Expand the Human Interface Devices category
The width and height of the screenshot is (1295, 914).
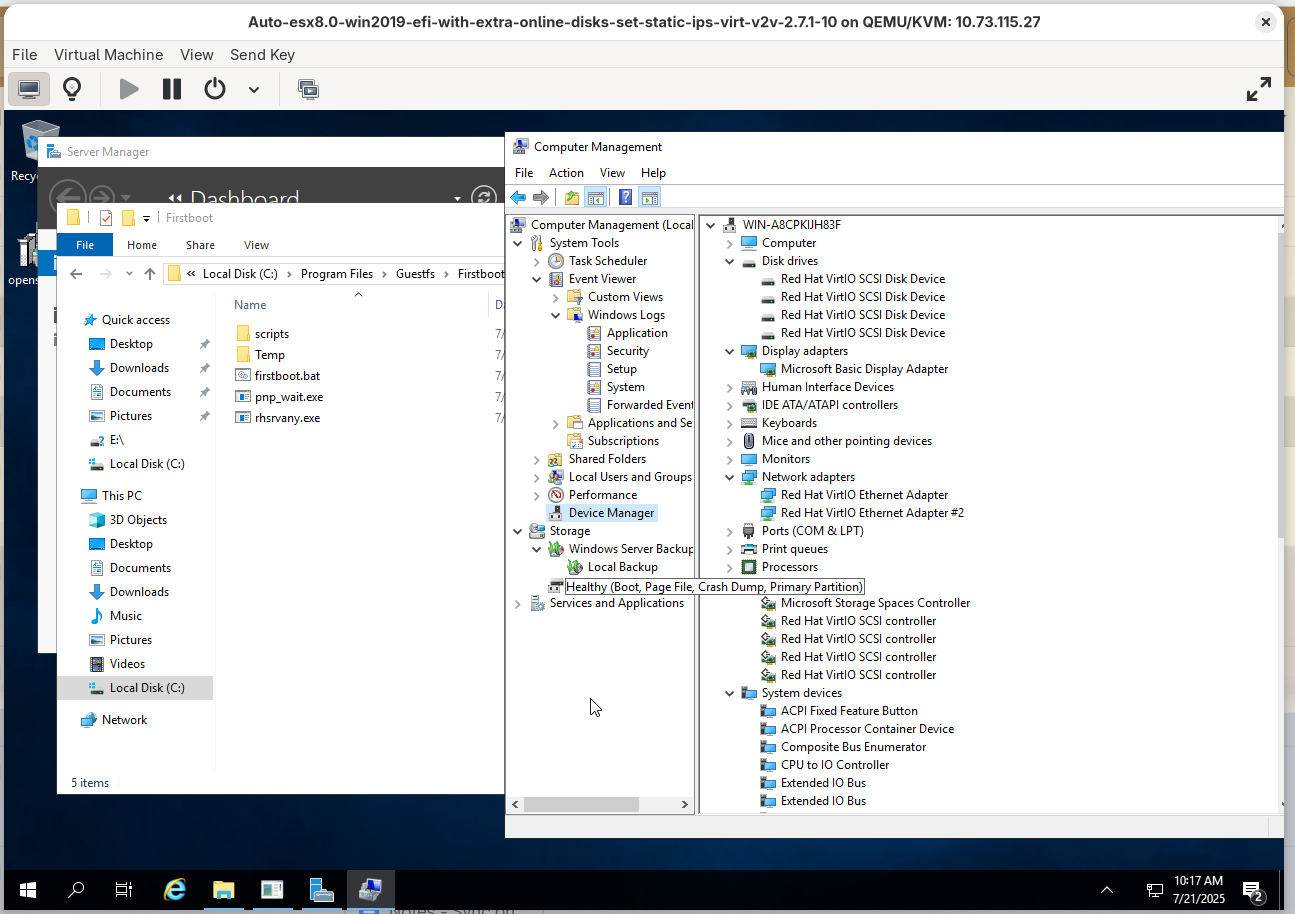[x=729, y=387]
